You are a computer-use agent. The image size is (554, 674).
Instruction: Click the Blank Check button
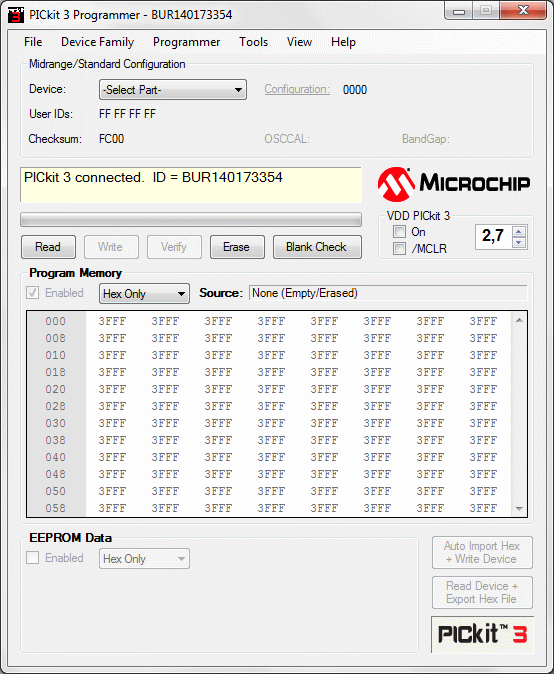click(317, 247)
